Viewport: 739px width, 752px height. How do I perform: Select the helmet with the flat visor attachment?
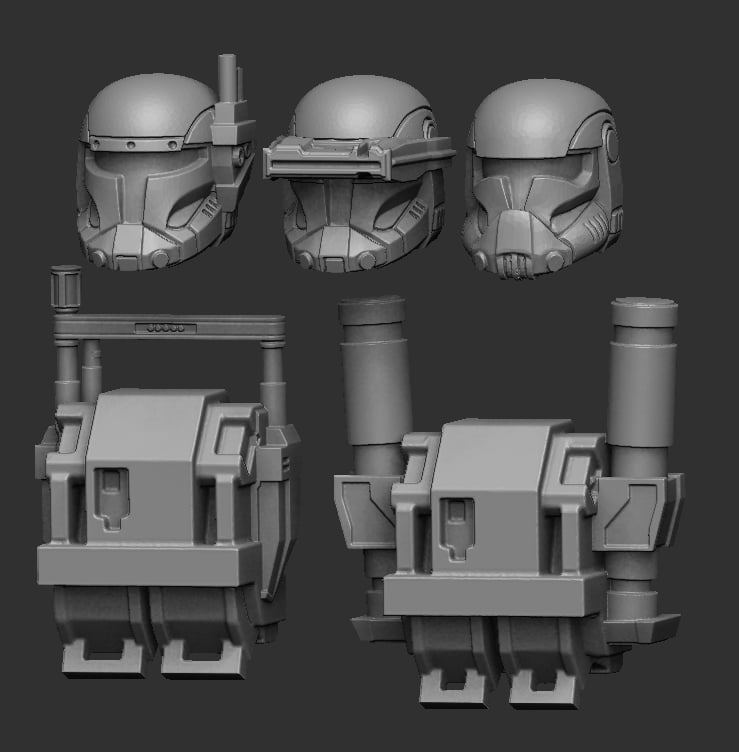[359, 174]
